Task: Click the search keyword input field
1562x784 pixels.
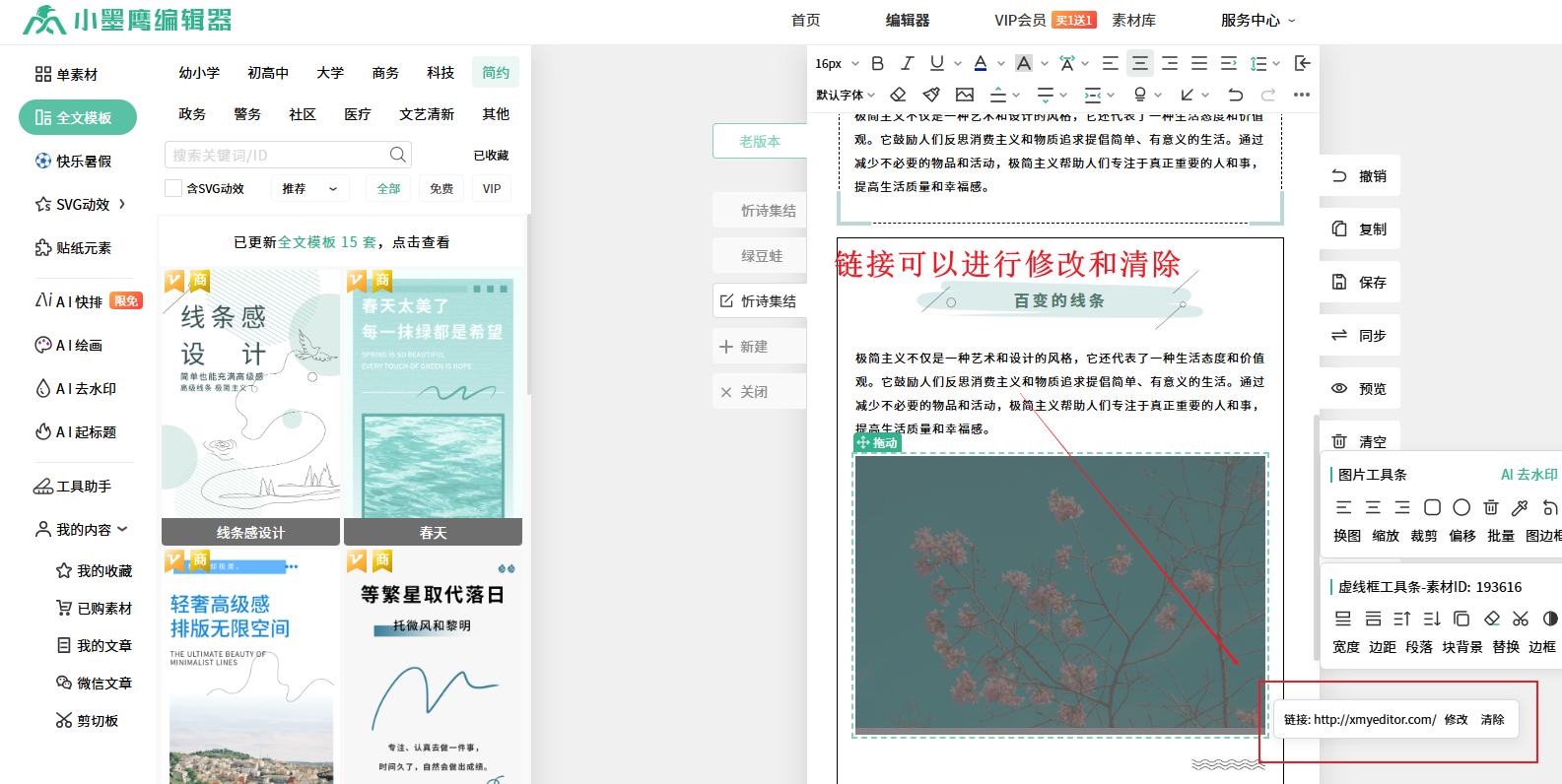Action: pyautogui.click(x=278, y=155)
